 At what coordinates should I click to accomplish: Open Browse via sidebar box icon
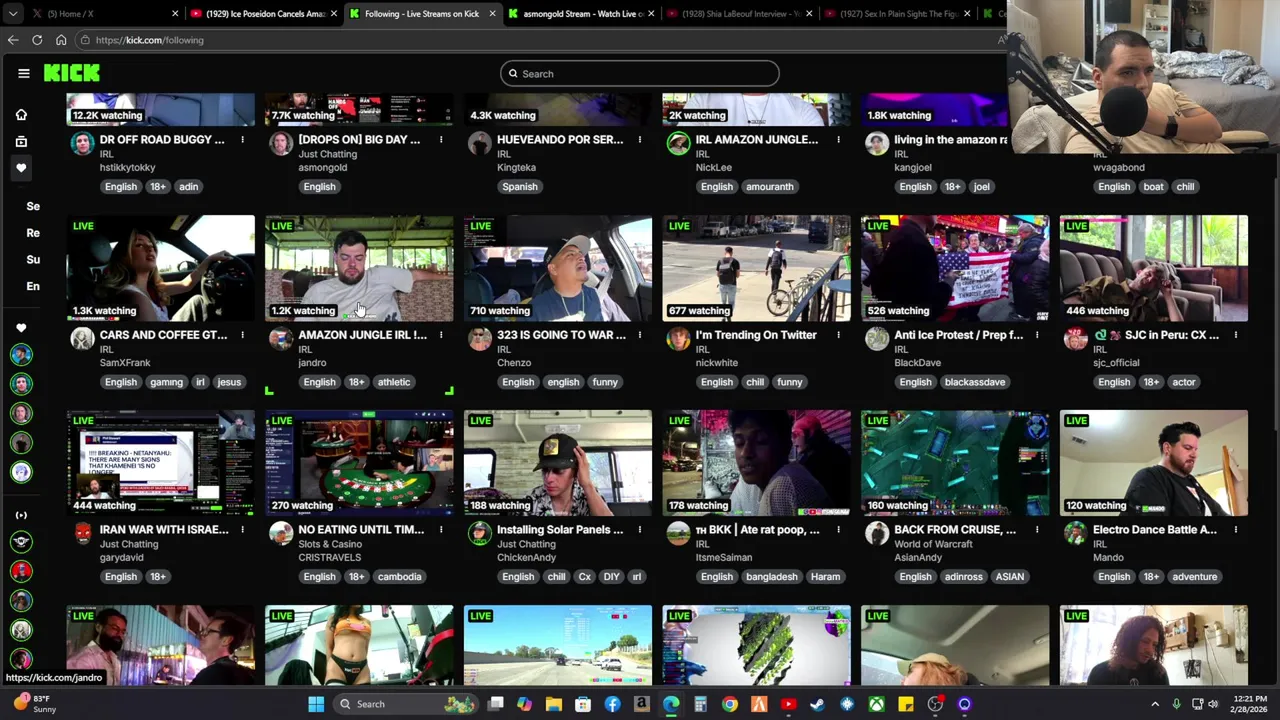[x=21, y=141]
